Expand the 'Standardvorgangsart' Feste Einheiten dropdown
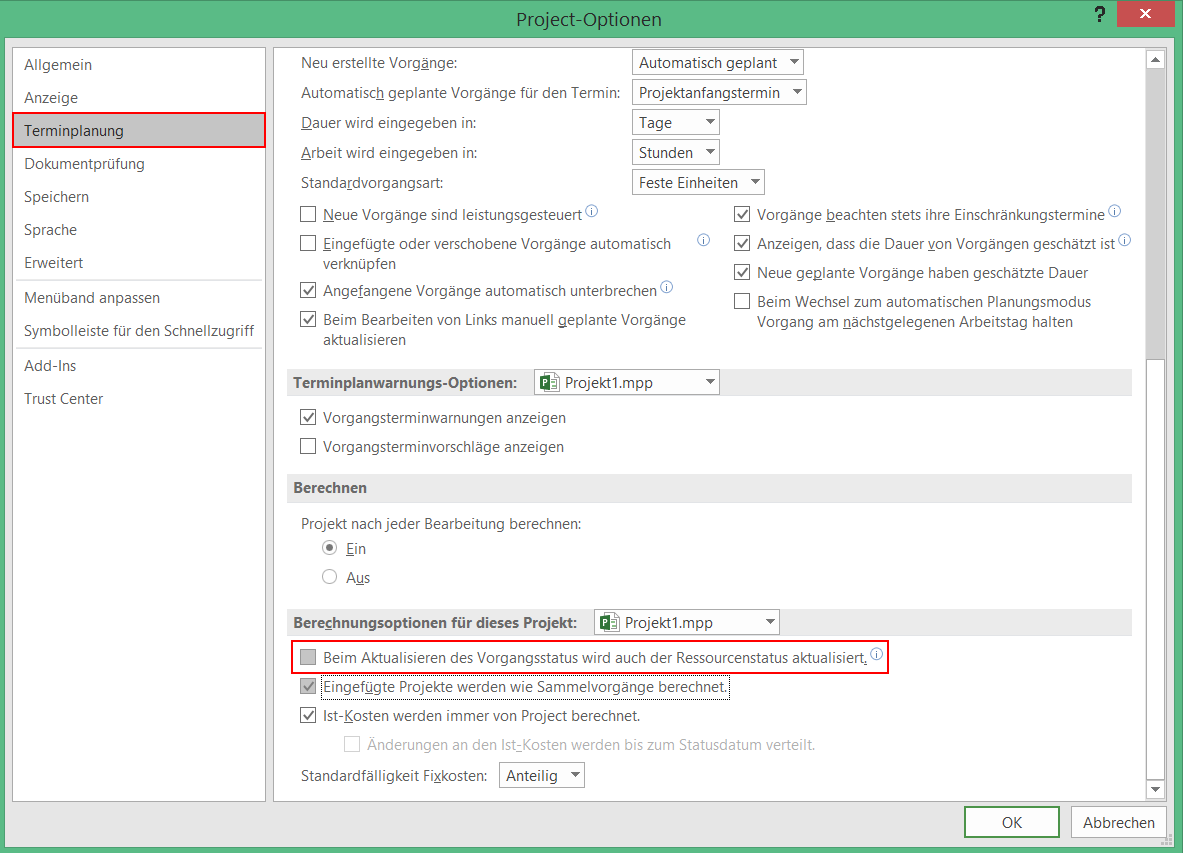 point(699,182)
